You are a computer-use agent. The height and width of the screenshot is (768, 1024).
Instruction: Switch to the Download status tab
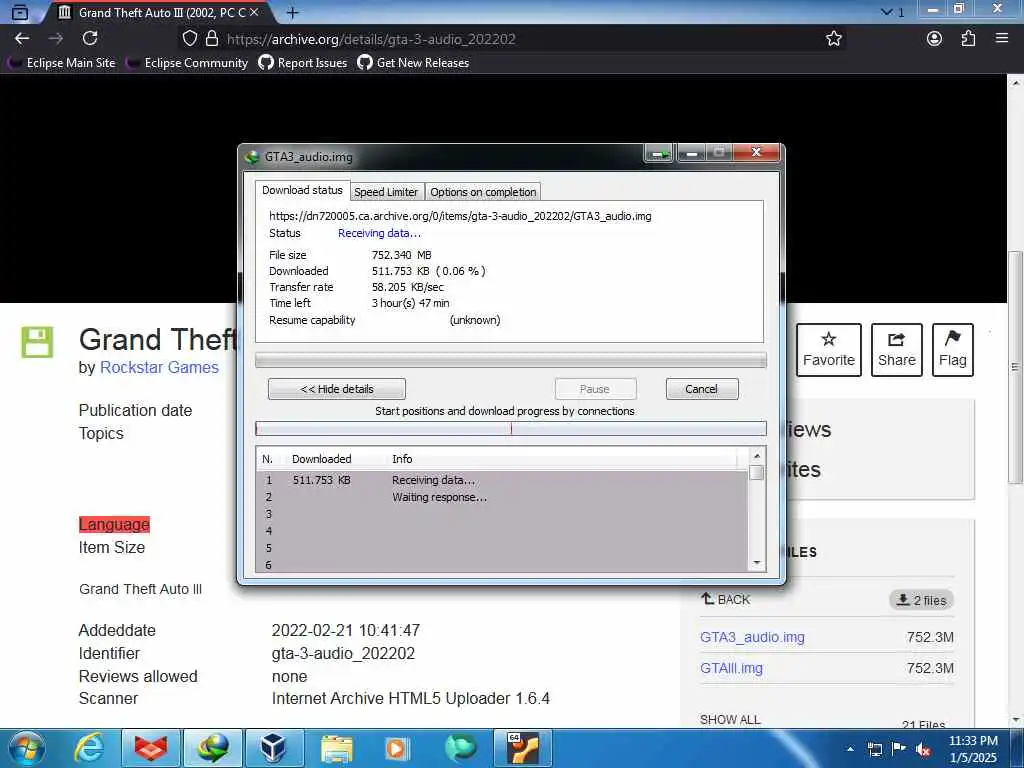pyautogui.click(x=302, y=190)
